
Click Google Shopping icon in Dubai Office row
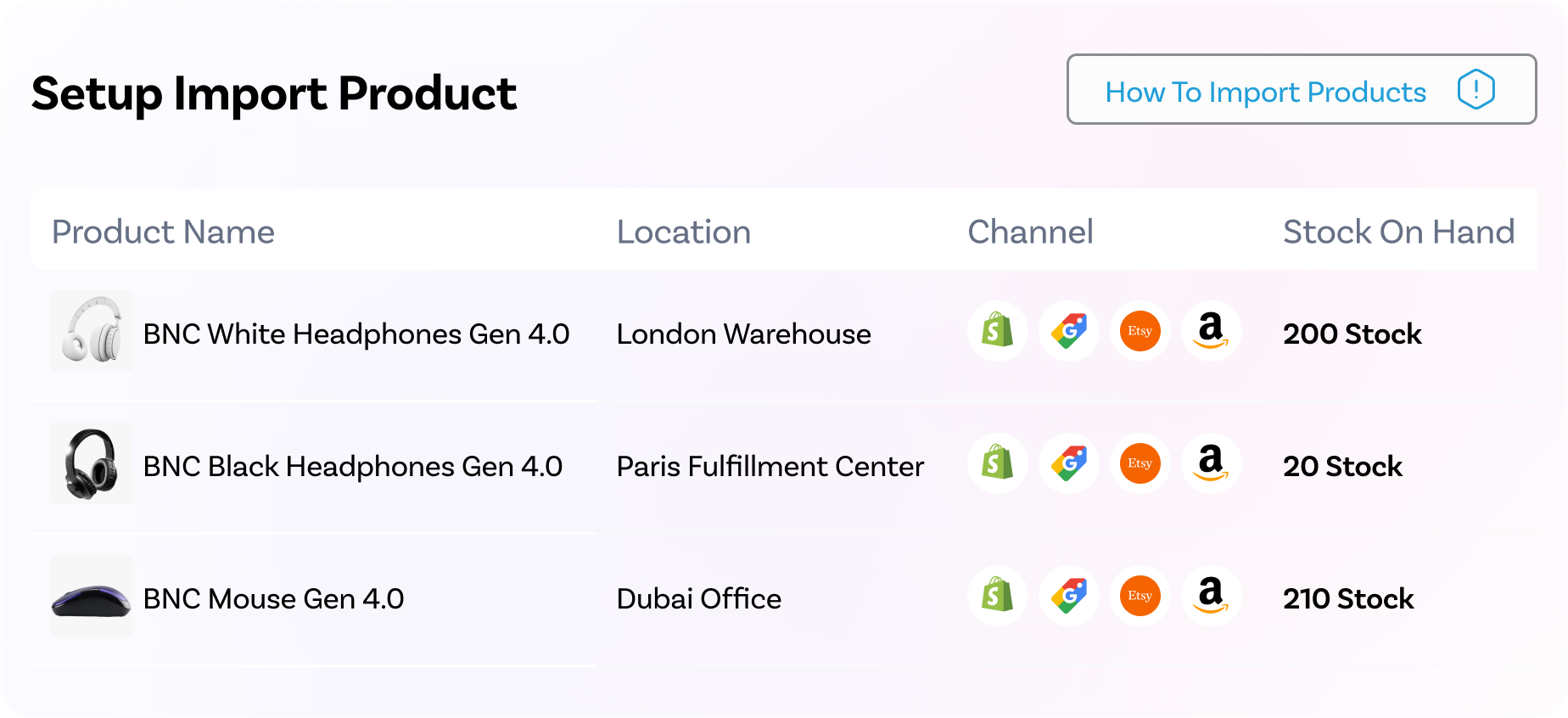1069,596
